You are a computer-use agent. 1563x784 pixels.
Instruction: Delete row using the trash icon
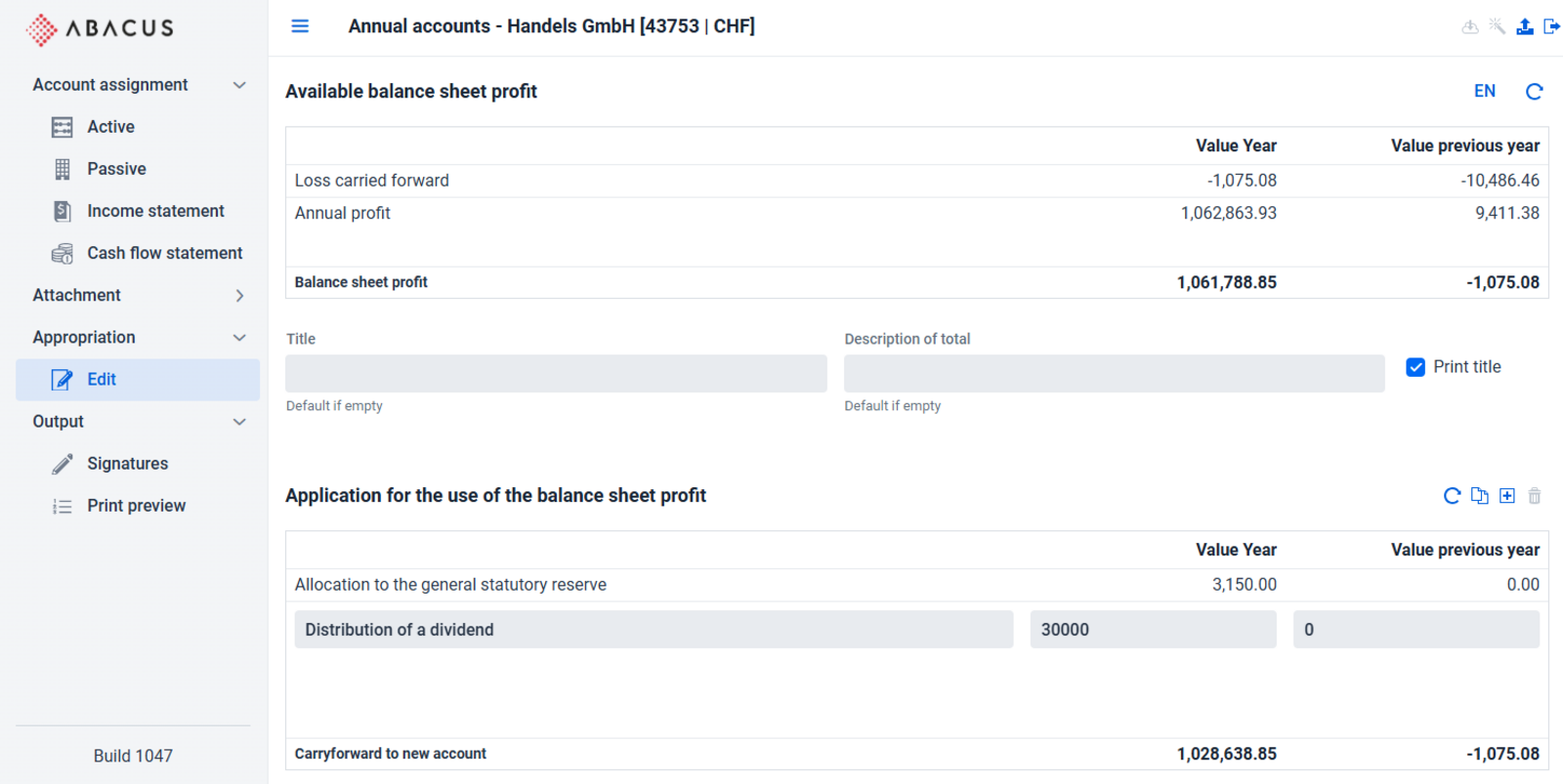point(1535,496)
